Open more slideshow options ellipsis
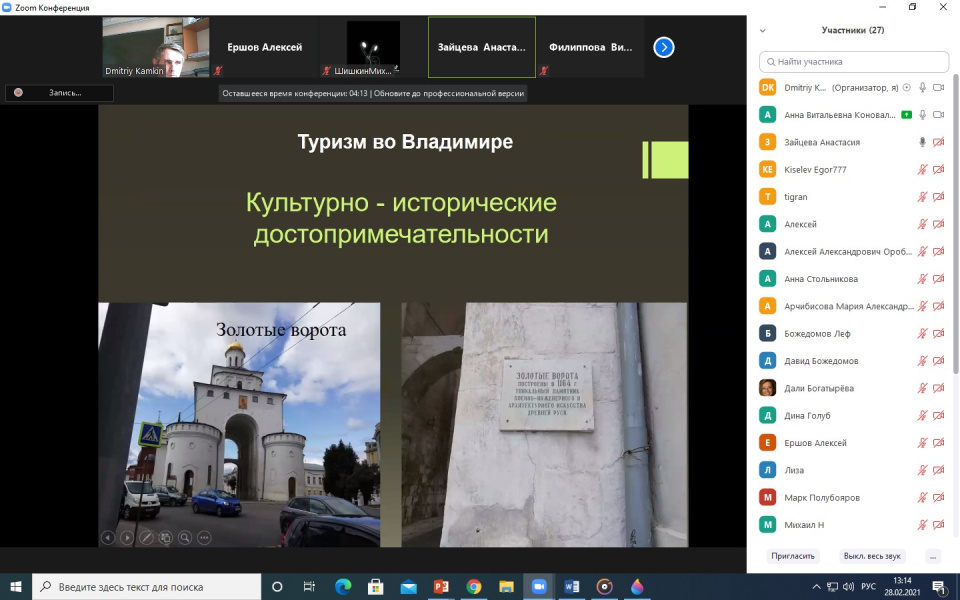 pyautogui.click(x=204, y=538)
